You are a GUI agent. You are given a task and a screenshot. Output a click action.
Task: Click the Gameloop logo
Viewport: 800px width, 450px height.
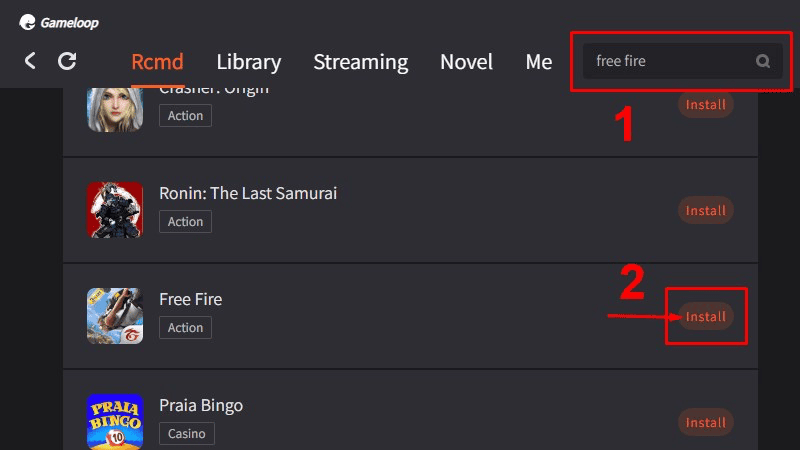tap(59, 22)
